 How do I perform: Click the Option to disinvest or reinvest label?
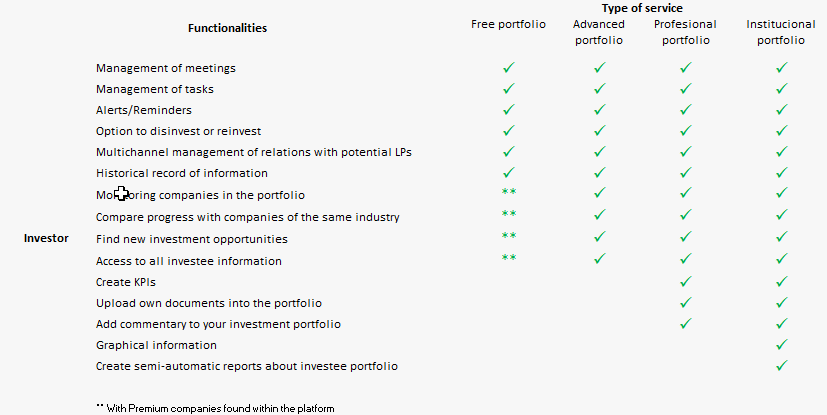pyautogui.click(x=179, y=131)
